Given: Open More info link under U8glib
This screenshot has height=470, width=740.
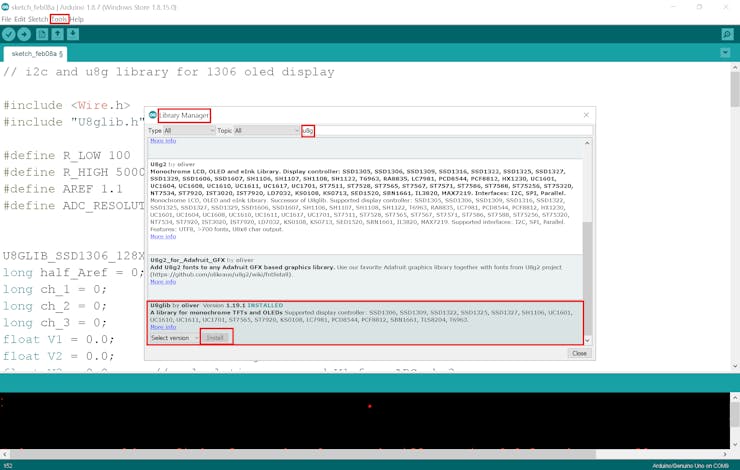Looking at the screenshot, I should point(163,327).
